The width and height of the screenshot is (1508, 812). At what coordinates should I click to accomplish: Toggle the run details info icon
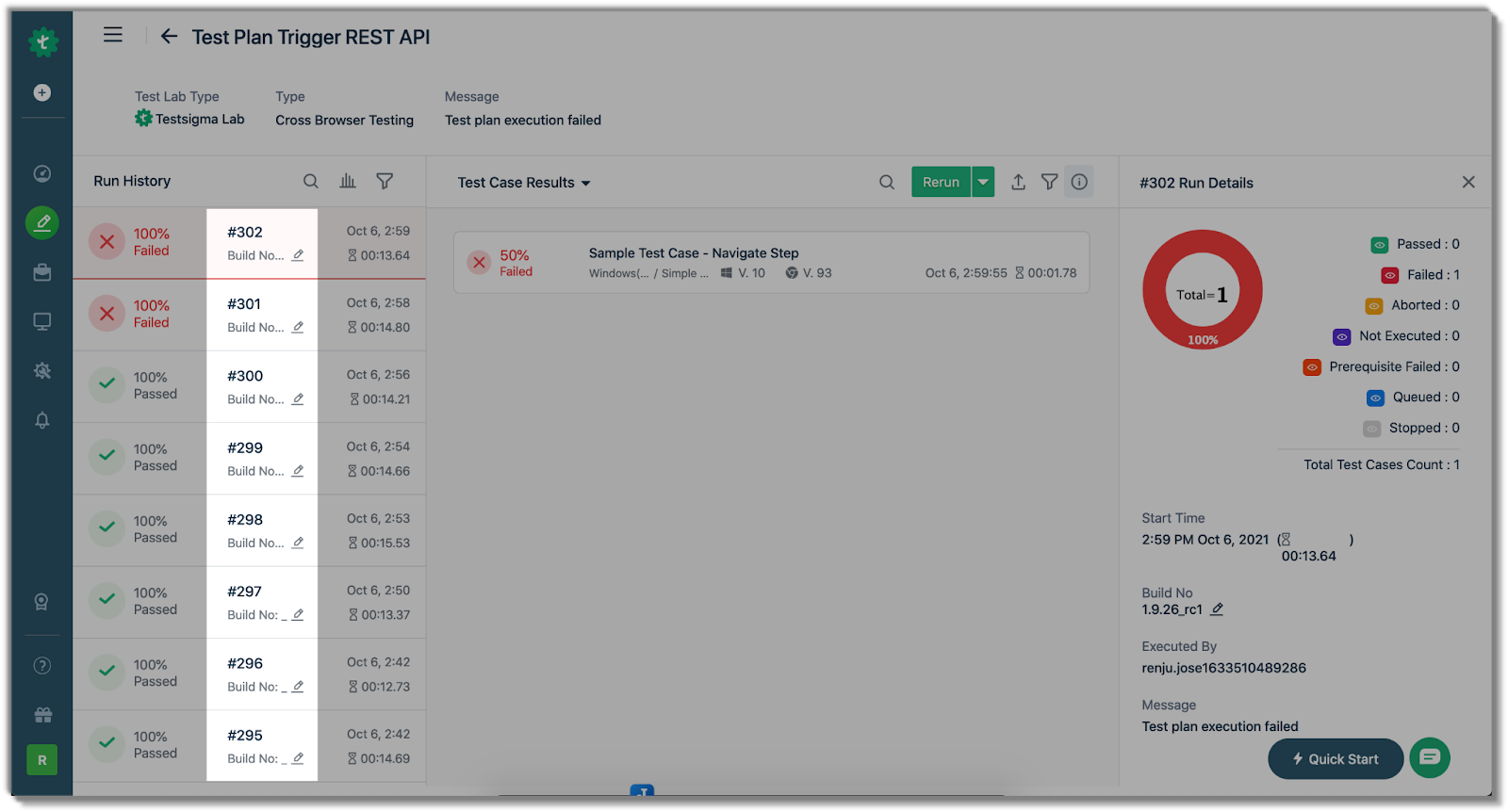tap(1079, 182)
